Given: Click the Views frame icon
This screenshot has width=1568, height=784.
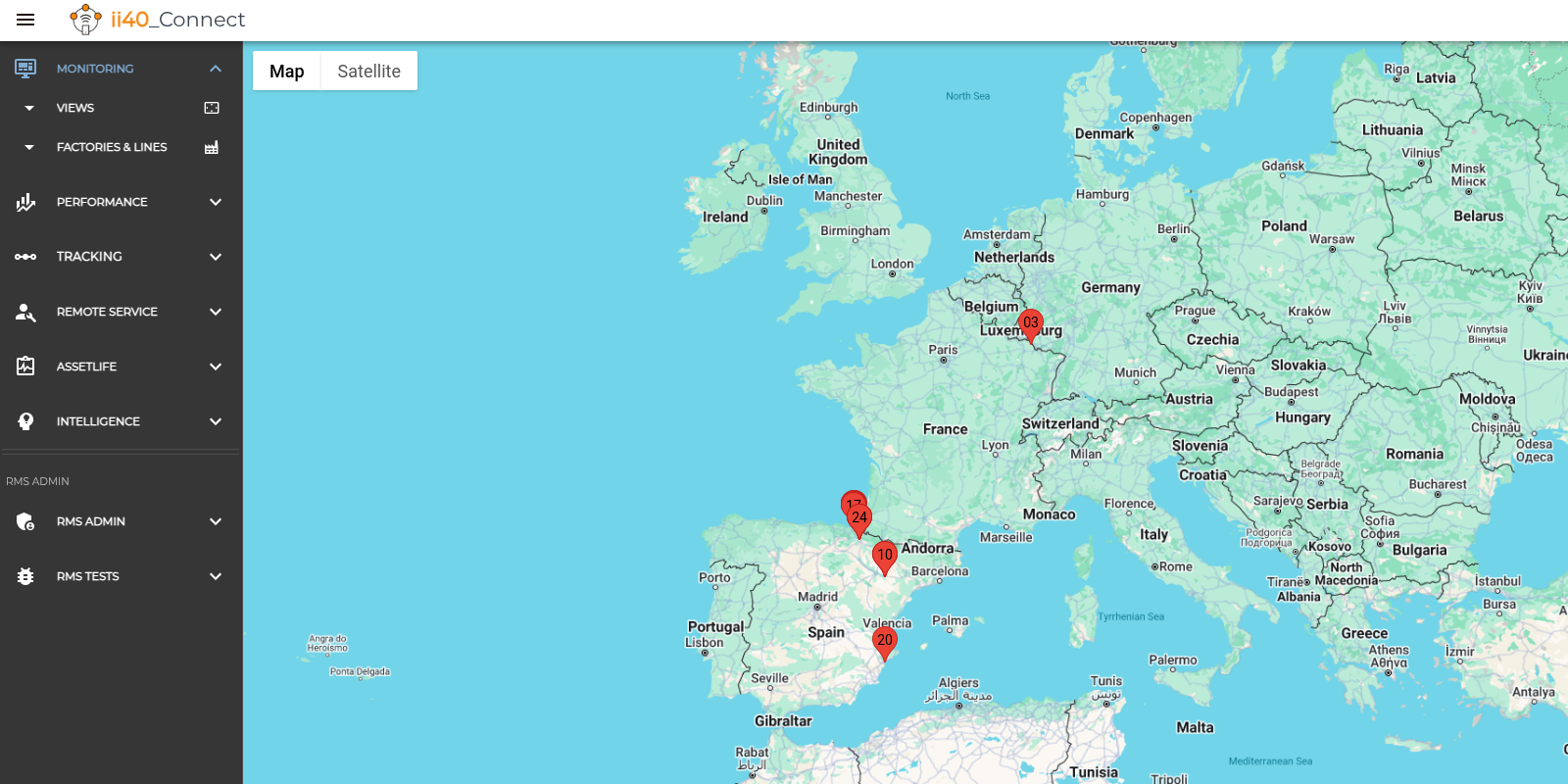Looking at the screenshot, I should (212, 108).
